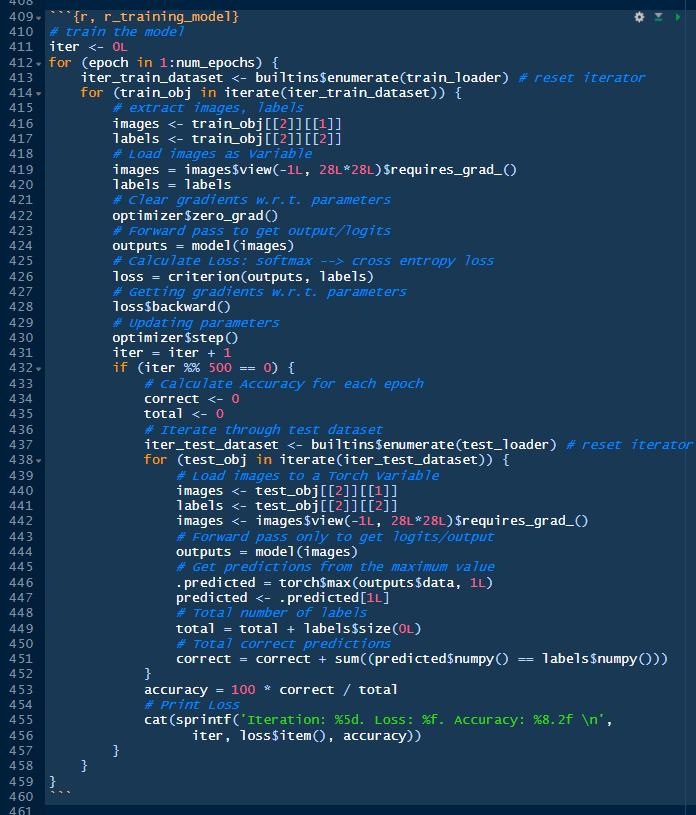This screenshot has height=815, width=696.
Task: Collapse the train_obj loop at line 414
Action: (38, 93)
